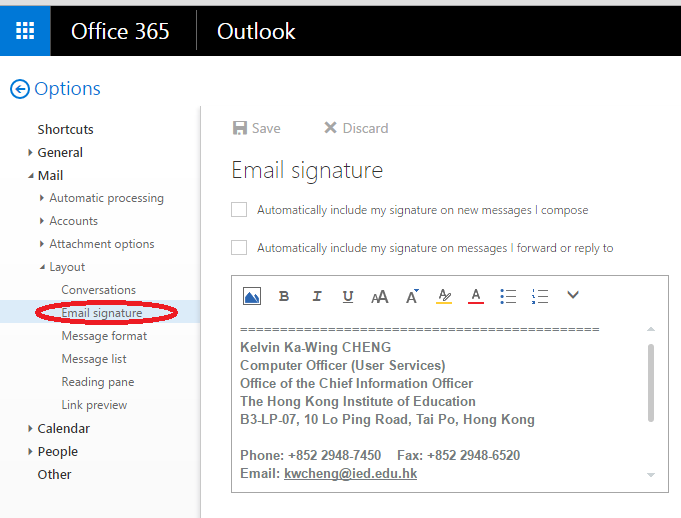Image resolution: width=681 pixels, height=518 pixels.
Task: Click the signature editor scroll up arrow
Action: coord(651,329)
